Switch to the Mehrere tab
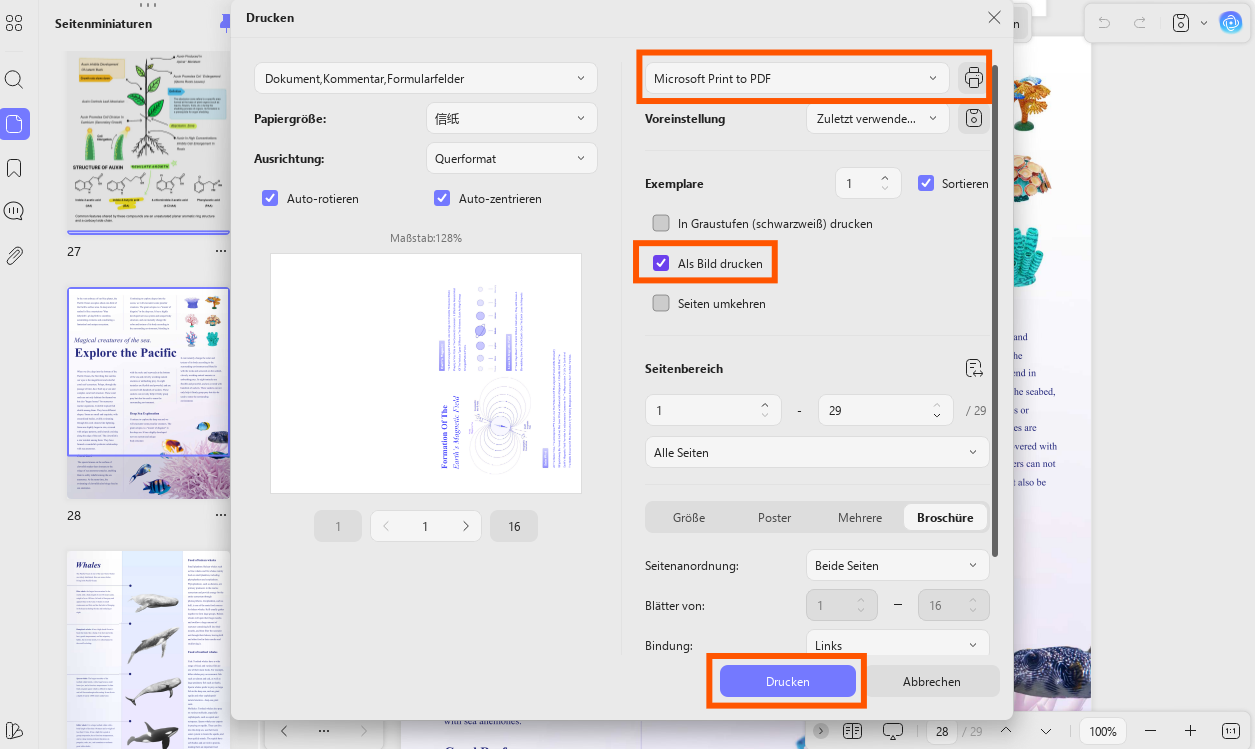Image resolution: width=1255 pixels, height=749 pixels. (860, 517)
